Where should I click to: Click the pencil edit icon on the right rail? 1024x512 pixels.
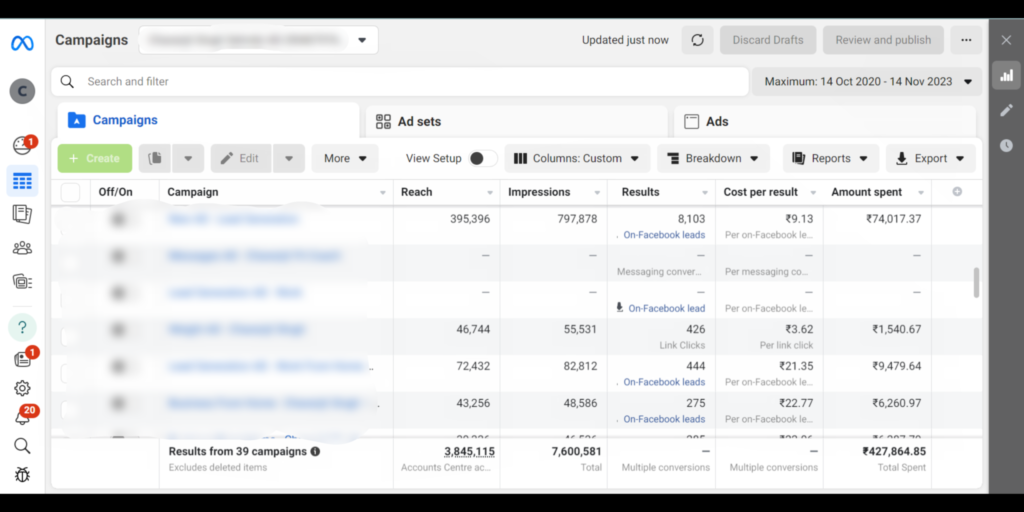click(1006, 110)
